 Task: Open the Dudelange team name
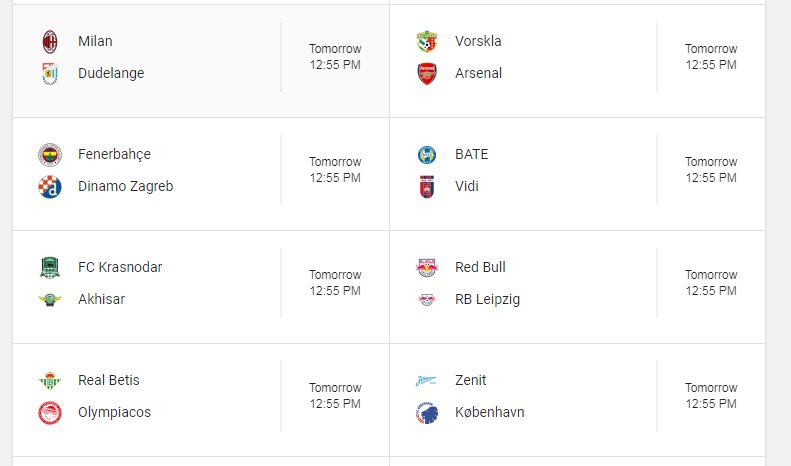click(x=111, y=73)
